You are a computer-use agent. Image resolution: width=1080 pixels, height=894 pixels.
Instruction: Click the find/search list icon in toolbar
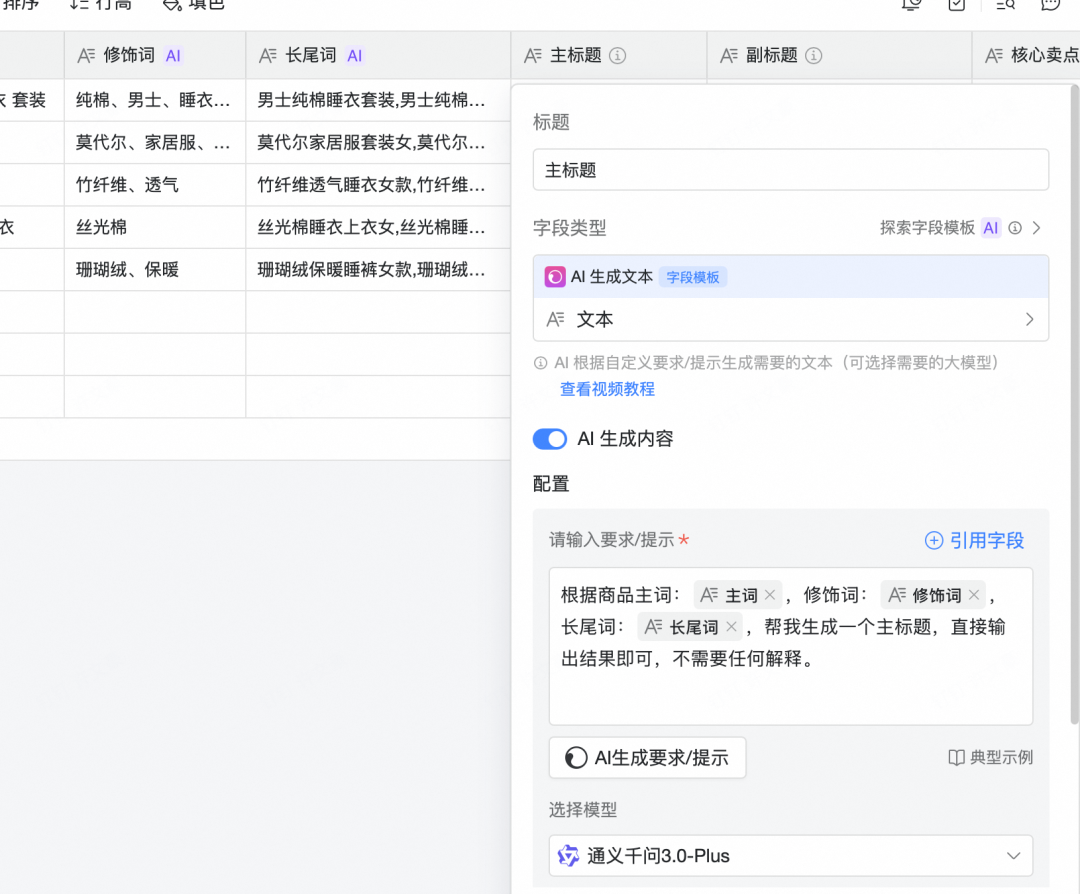click(1005, 6)
